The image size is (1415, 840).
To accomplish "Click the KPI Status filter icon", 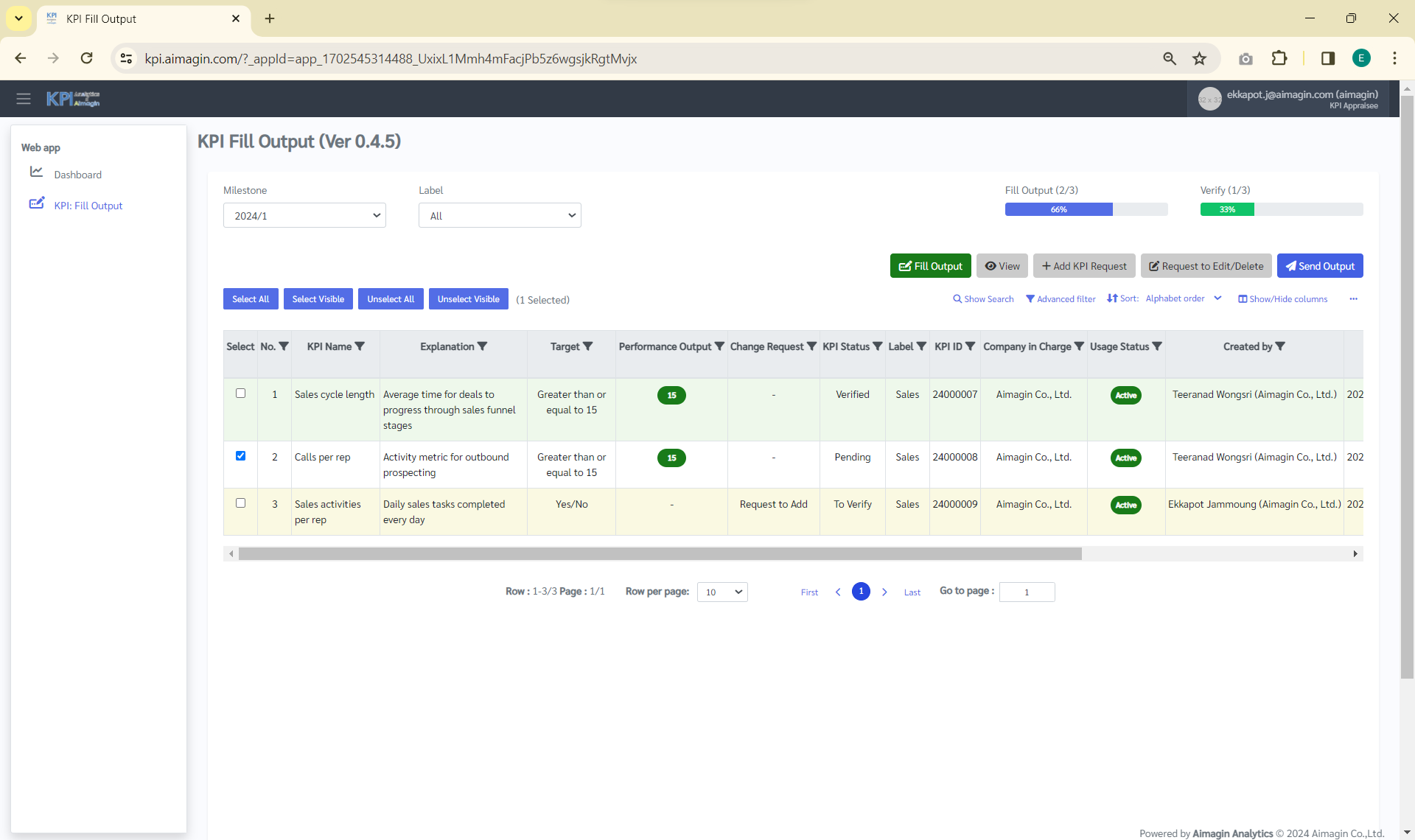I will [x=878, y=346].
